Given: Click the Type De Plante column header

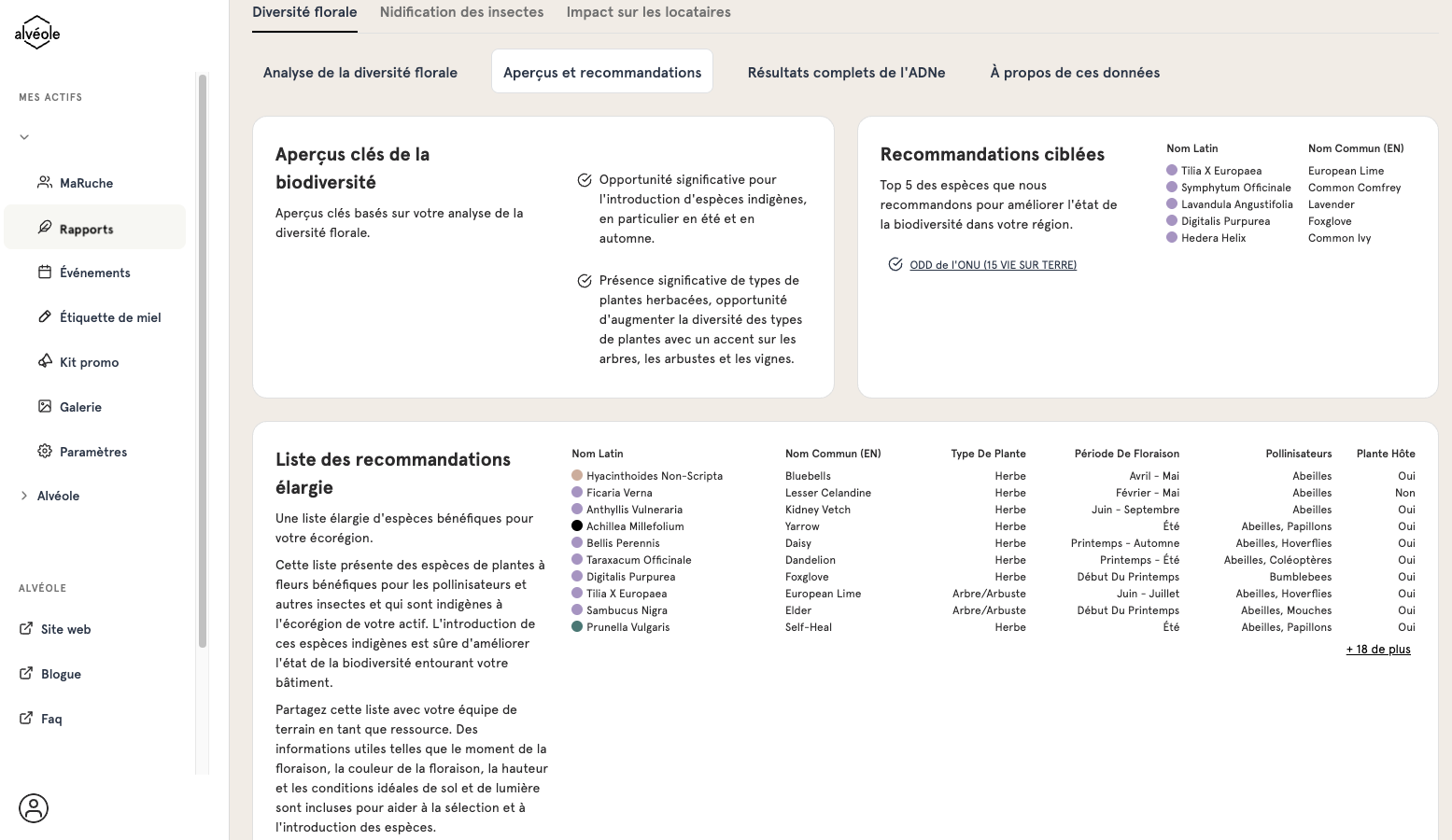Looking at the screenshot, I should coord(988,454).
